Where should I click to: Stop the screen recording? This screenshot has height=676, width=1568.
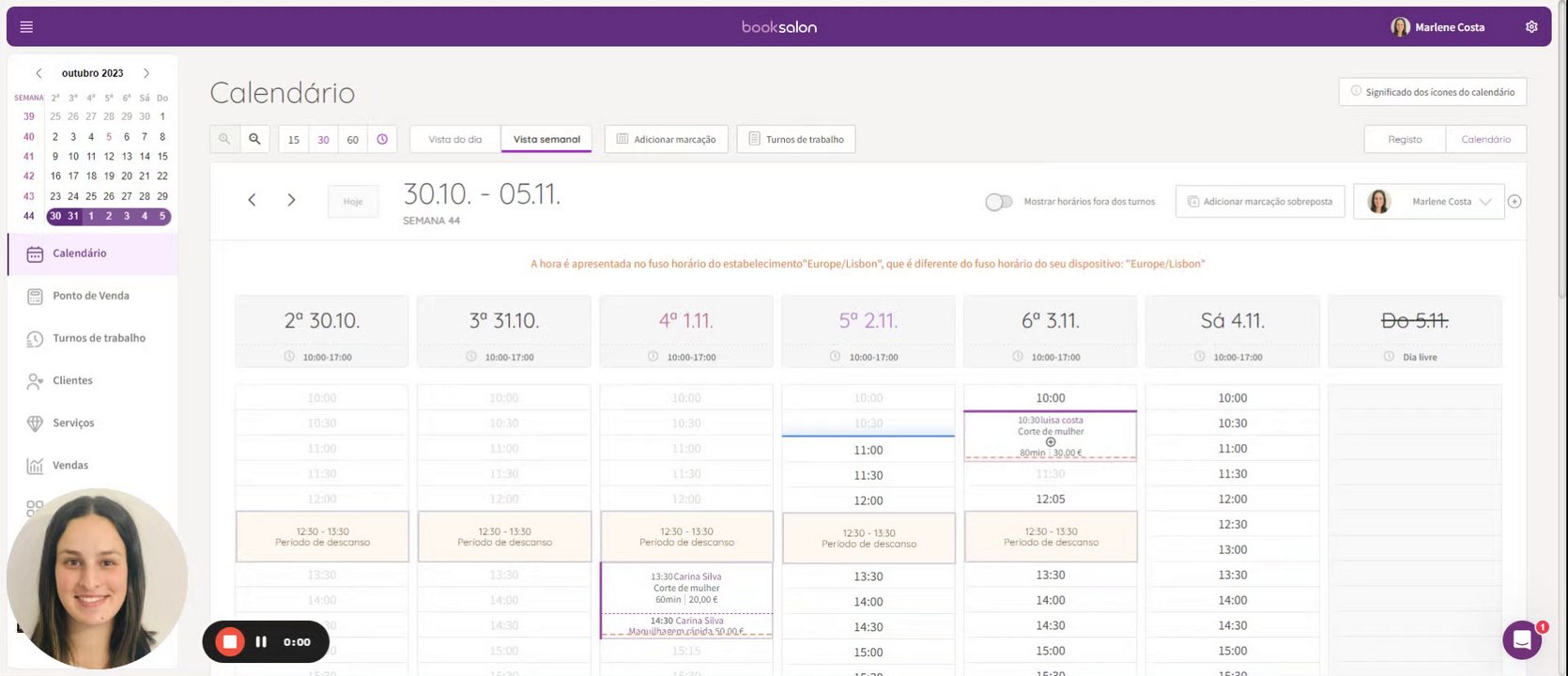point(229,642)
